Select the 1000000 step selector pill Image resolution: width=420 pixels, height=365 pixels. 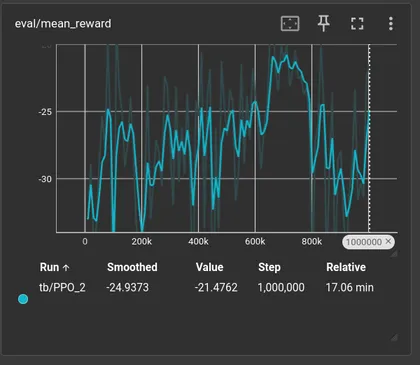368,242
